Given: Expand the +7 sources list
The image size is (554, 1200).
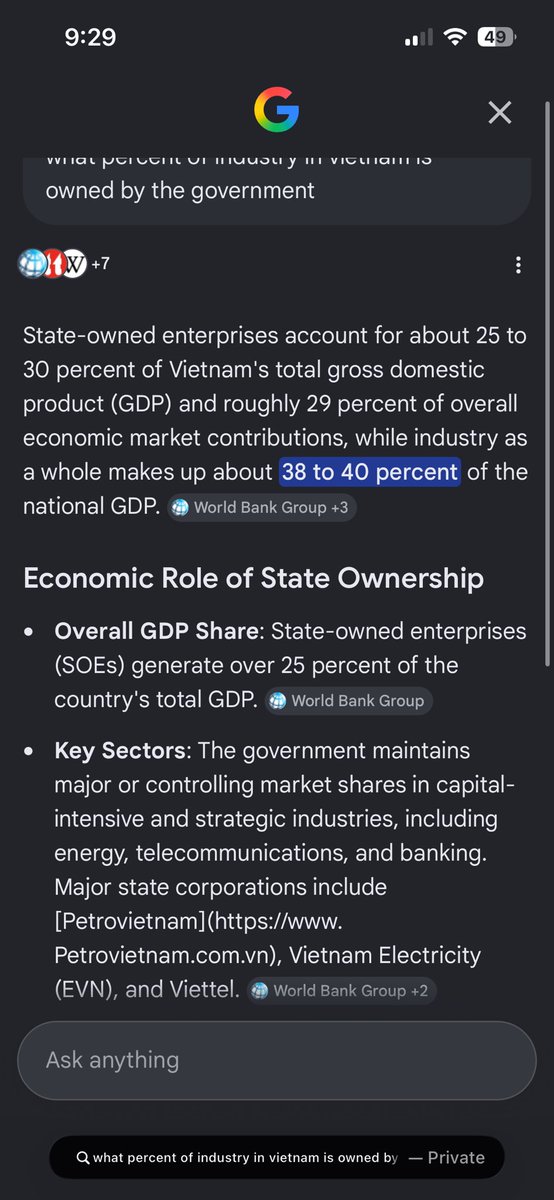Looking at the screenshot, I should click(x=100, y=264).
